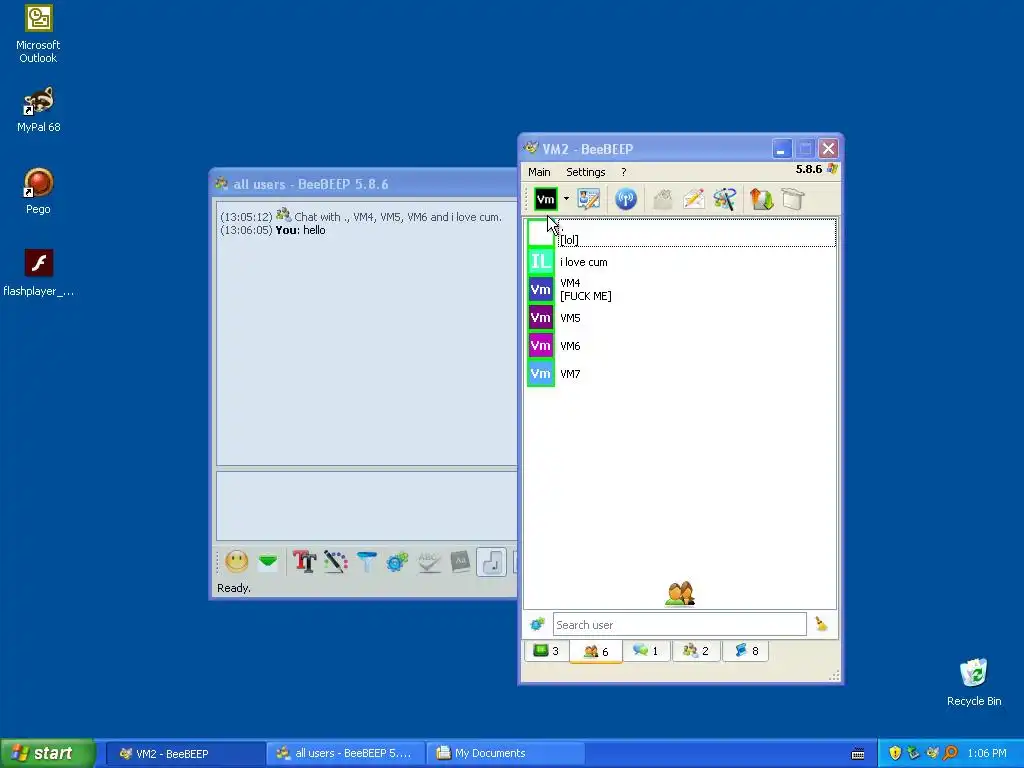Open the Recycle Bin desktop icon
This screenshot has width=1024, height=768.
[x=974, y=682]
